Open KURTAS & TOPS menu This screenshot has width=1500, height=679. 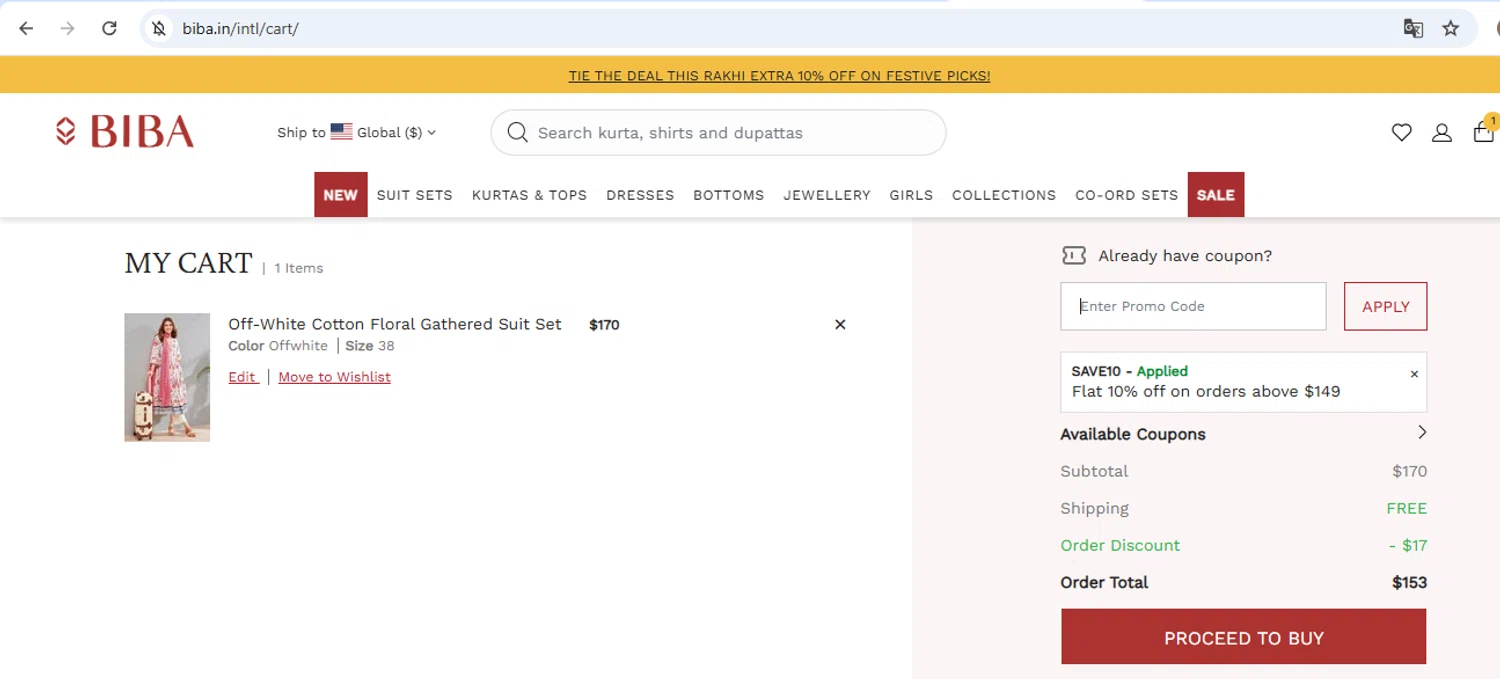529,195
